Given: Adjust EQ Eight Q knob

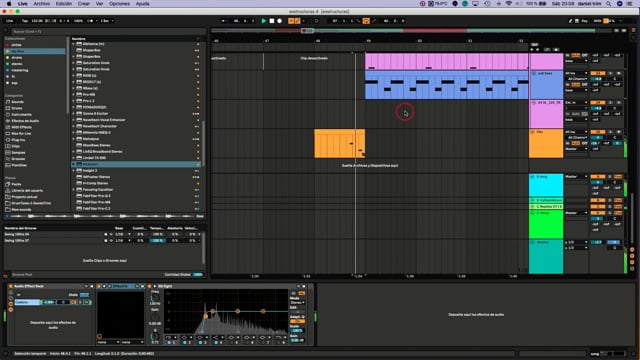Looking at the screenshot, I should (x=155, y=337).
